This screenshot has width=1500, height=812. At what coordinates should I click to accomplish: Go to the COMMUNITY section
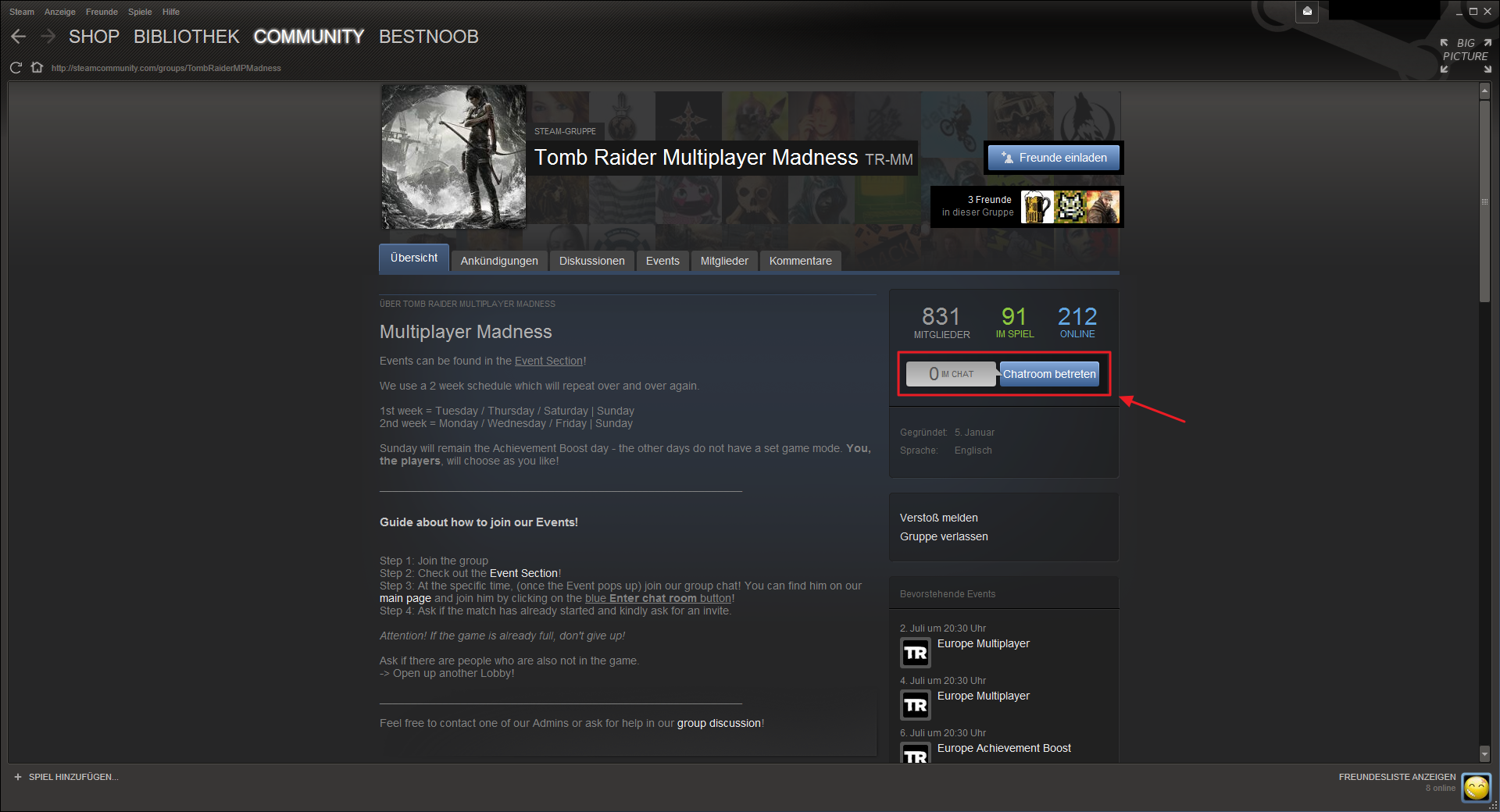click(x=309, y=37)
